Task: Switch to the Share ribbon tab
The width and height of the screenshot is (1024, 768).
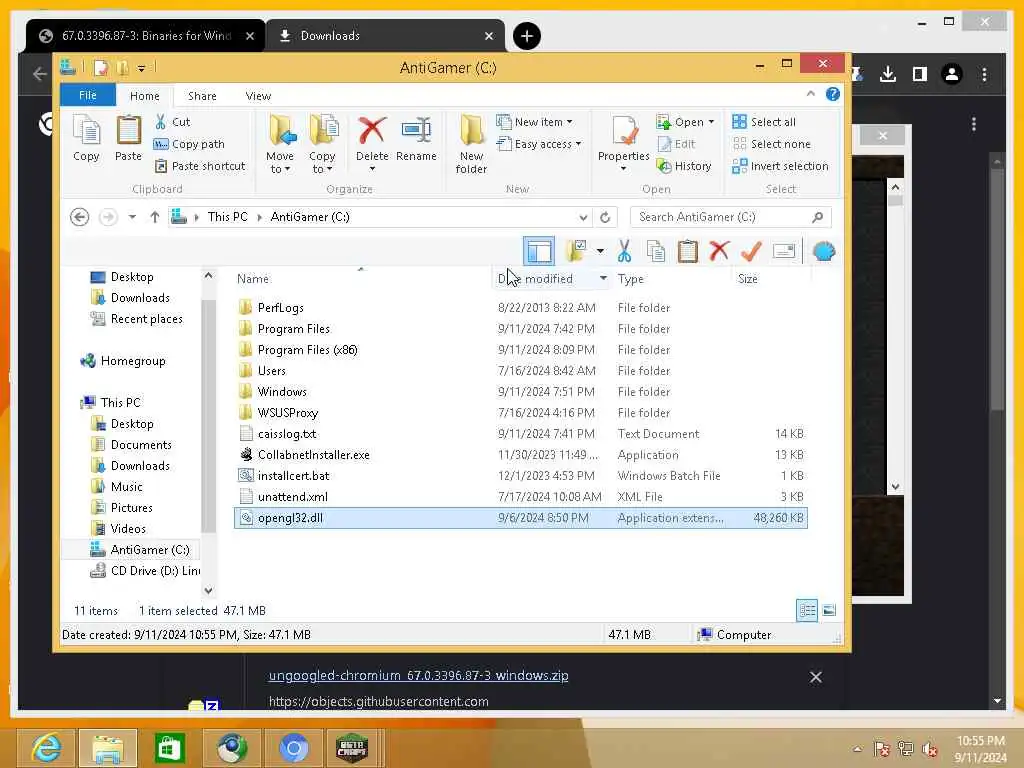Action: click(x=202, y=96)
